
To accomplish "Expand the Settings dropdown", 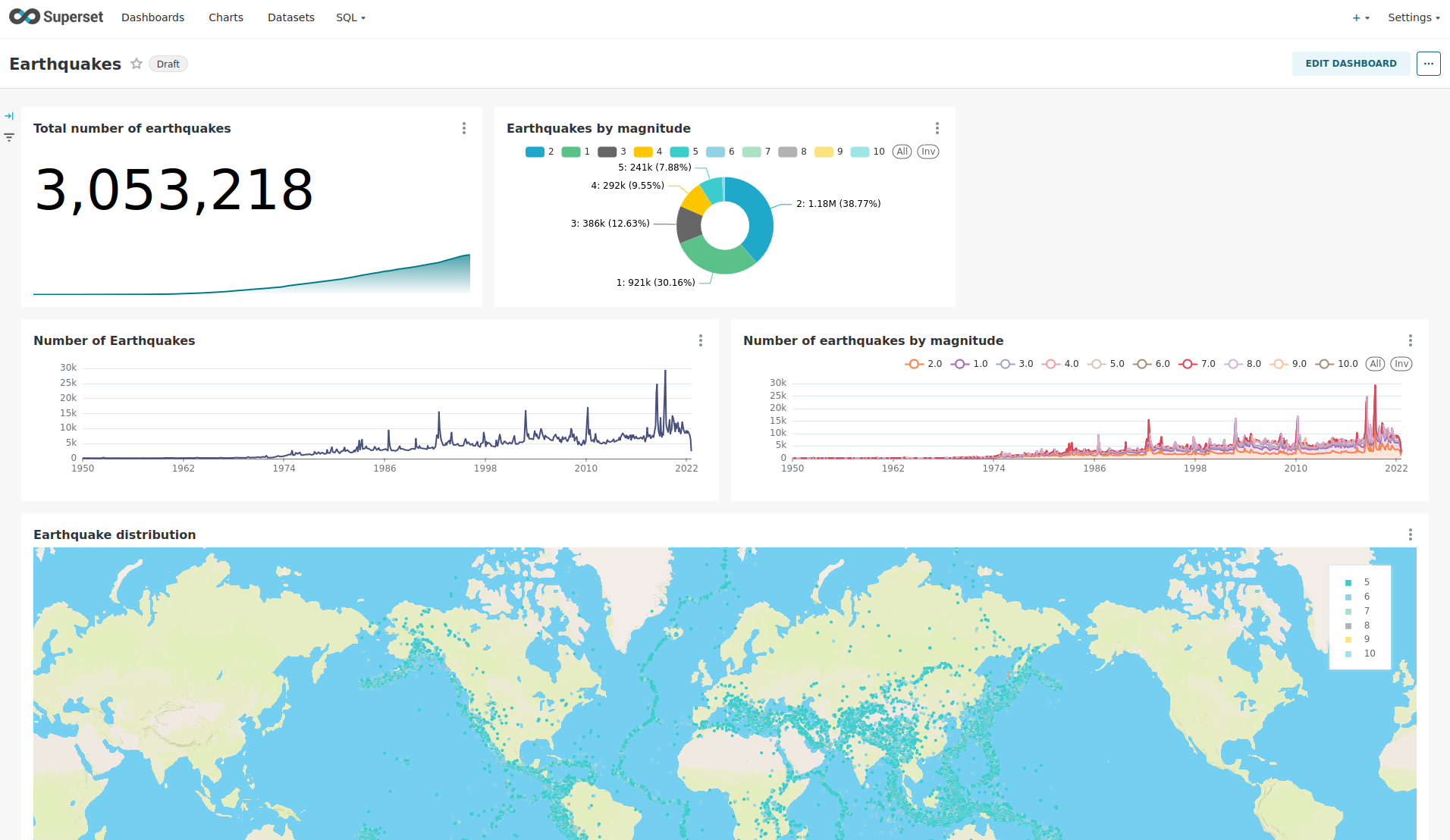I will click(x=1413, y=17).
